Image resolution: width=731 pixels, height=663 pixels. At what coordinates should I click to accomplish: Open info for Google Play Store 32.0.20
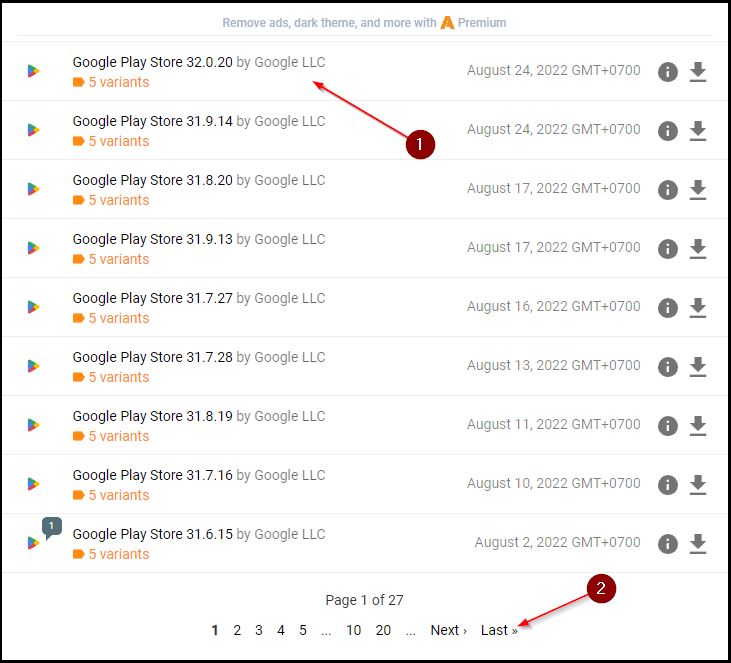(668, 72)
